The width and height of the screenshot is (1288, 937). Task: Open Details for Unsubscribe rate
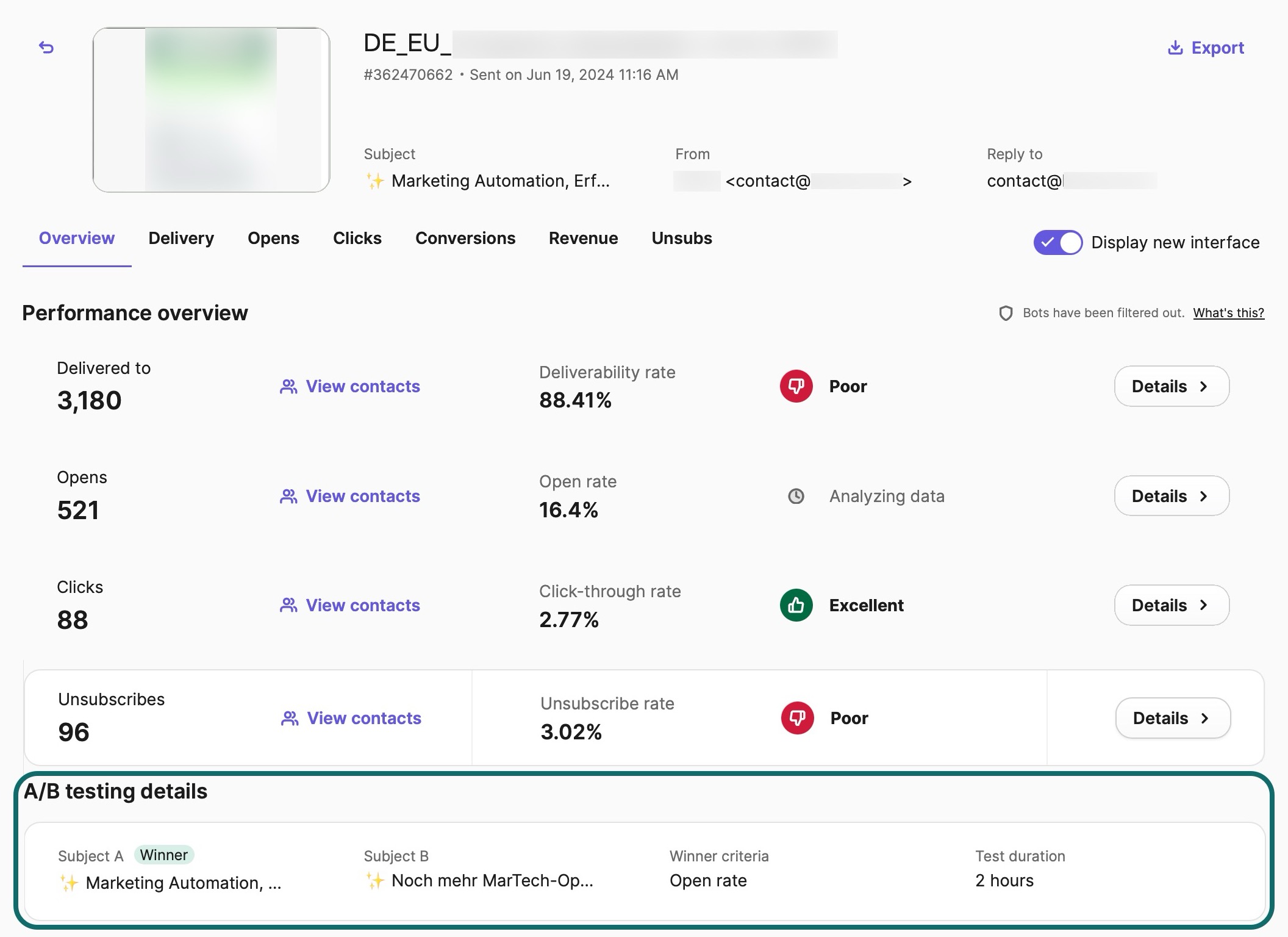[1172, 718]
